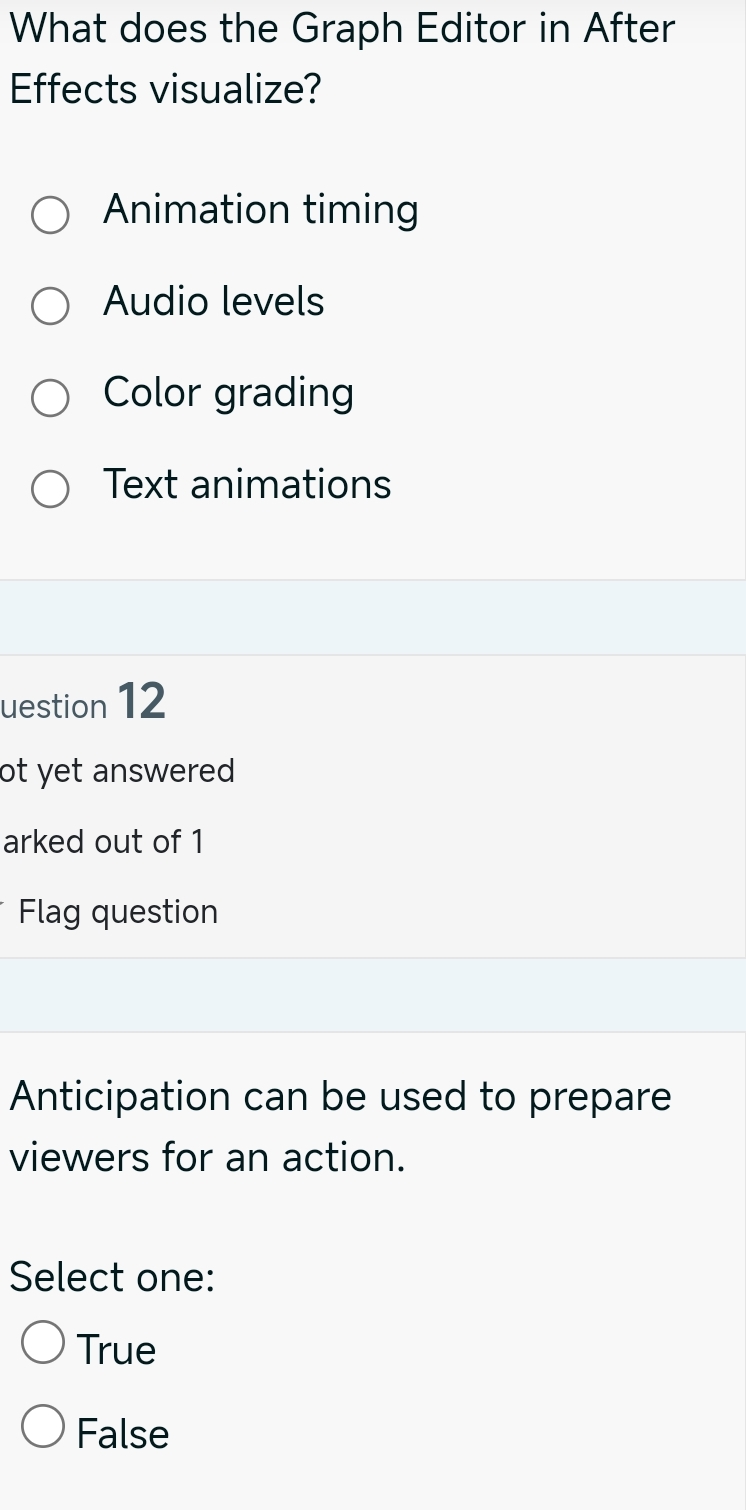746x1510 pixels.
Task: Click the 'Color grading' answer label text
Action: (x=228, y=393)
